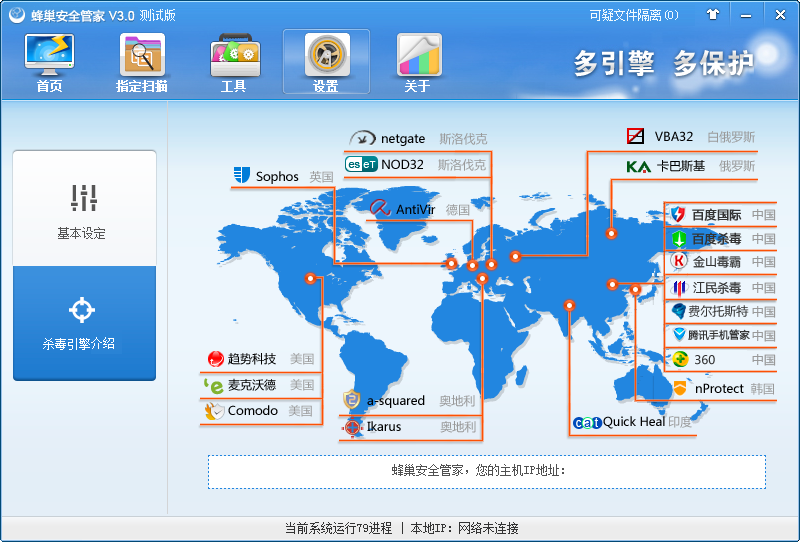Image resolution: width=800 pixels, height=542 pixels.
Task: Click the 白俄罗斯 label beside VBA32
Action: pos(731,137)
